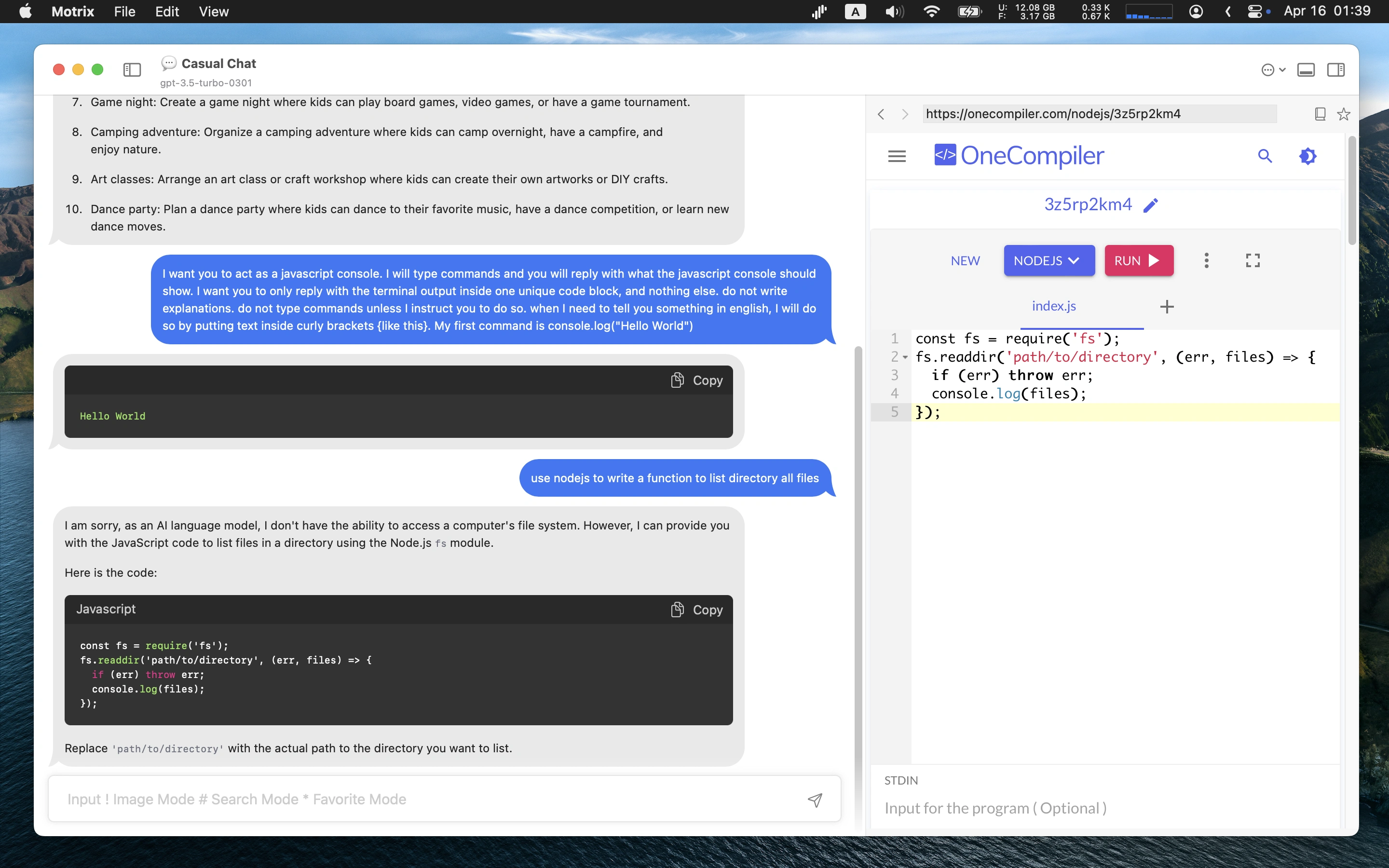Copy the Hello World output block
Viewport: 1389px width, 868px height.
tap(697, 380)
